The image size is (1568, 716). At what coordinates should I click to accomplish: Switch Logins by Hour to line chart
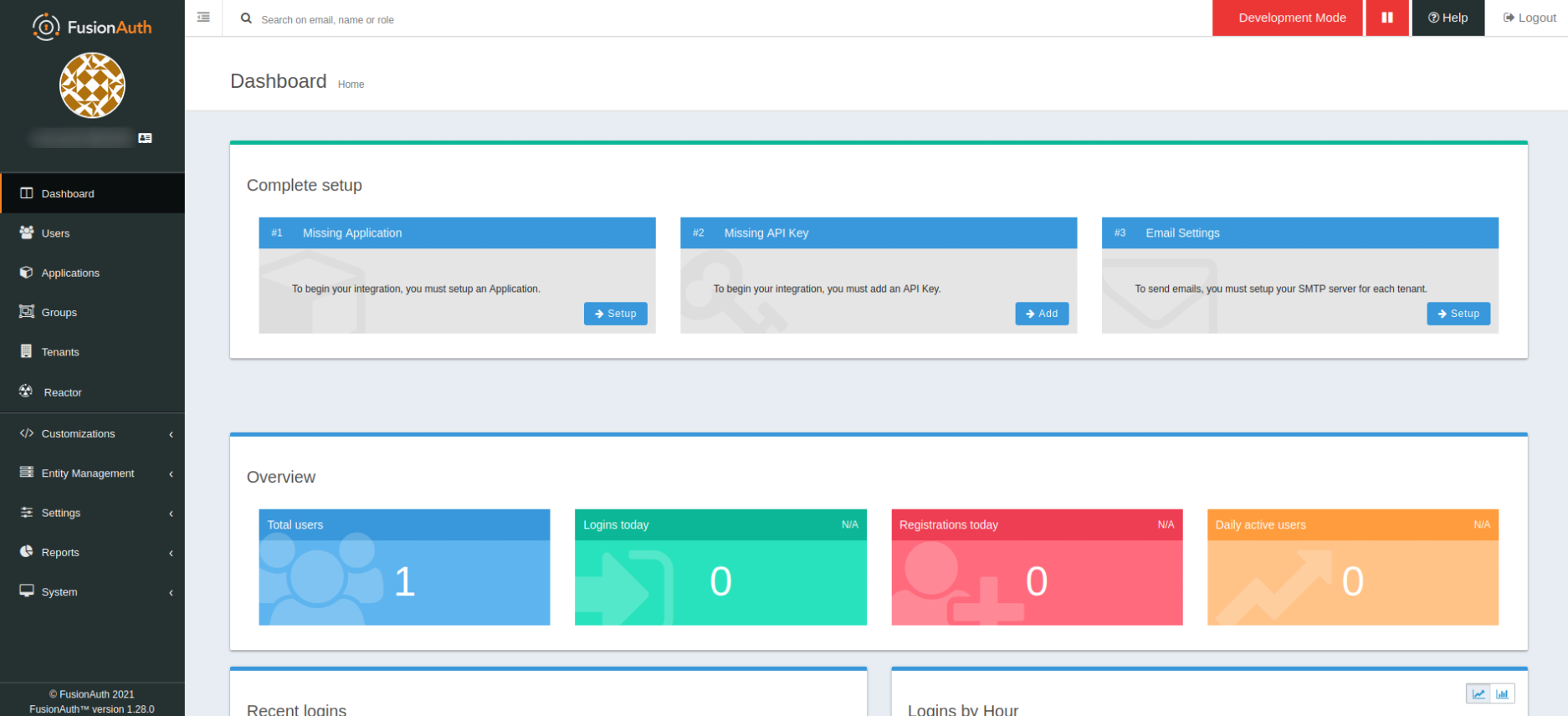pyautogui.click(x=1478, y=693)
